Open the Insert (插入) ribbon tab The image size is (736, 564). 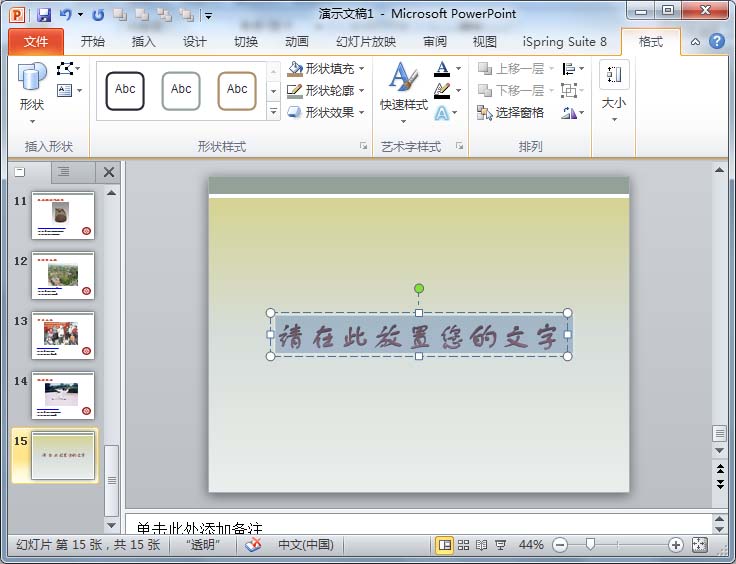[x=144, y=42]
